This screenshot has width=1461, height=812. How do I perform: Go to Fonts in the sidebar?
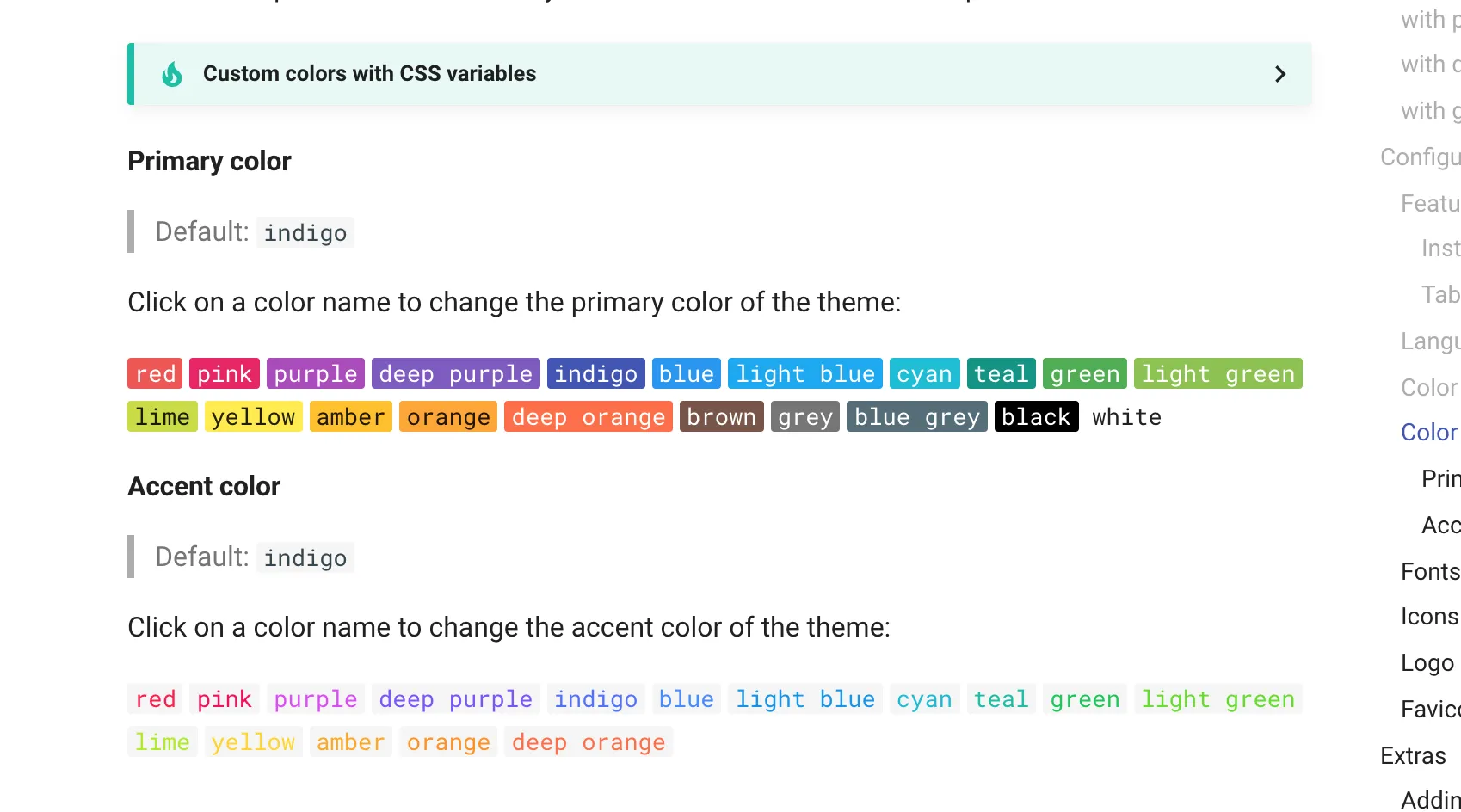tap(1429, 572)
